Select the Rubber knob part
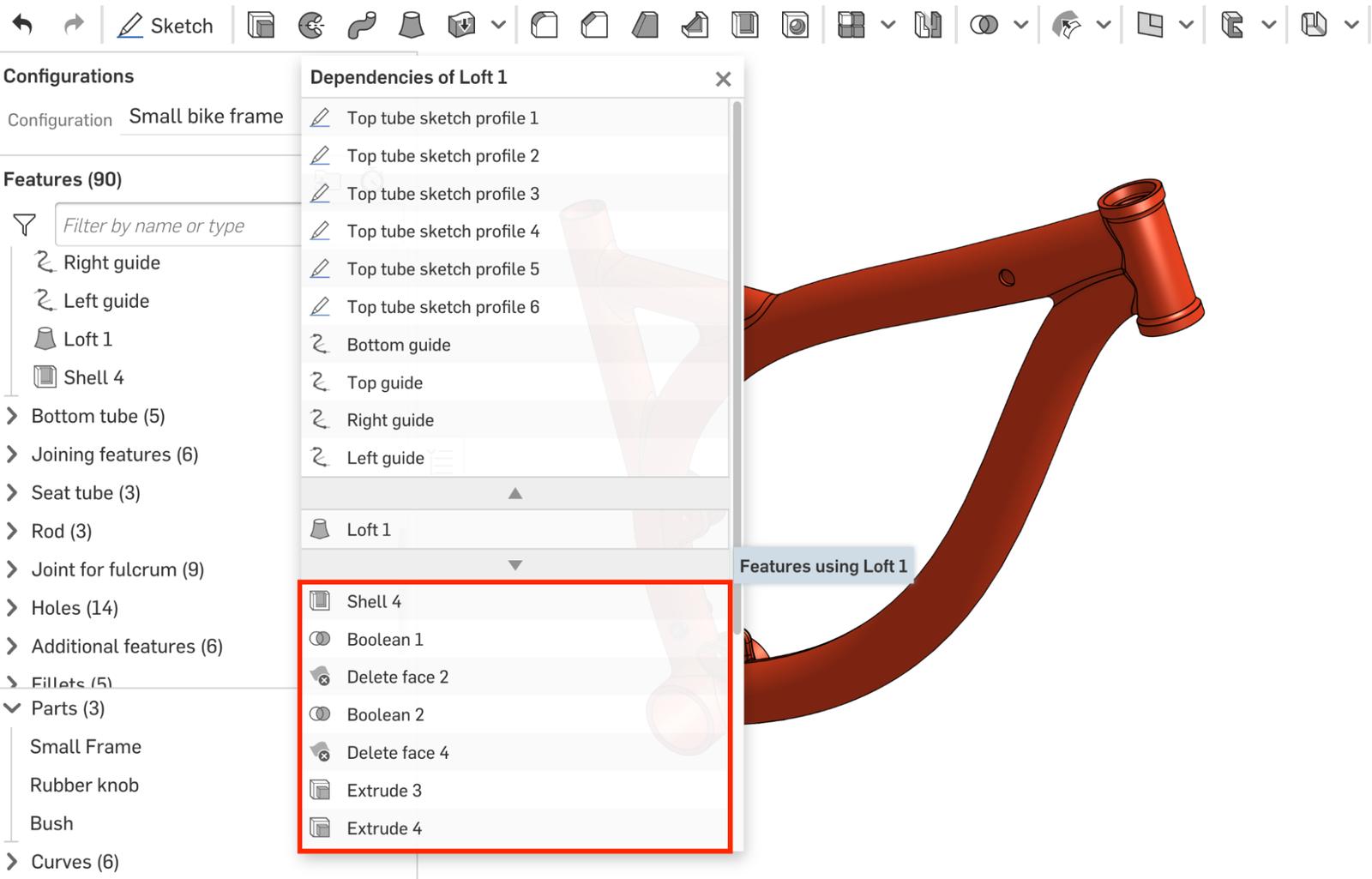This screenshot has width=1372, height=879. coord(84,785)
